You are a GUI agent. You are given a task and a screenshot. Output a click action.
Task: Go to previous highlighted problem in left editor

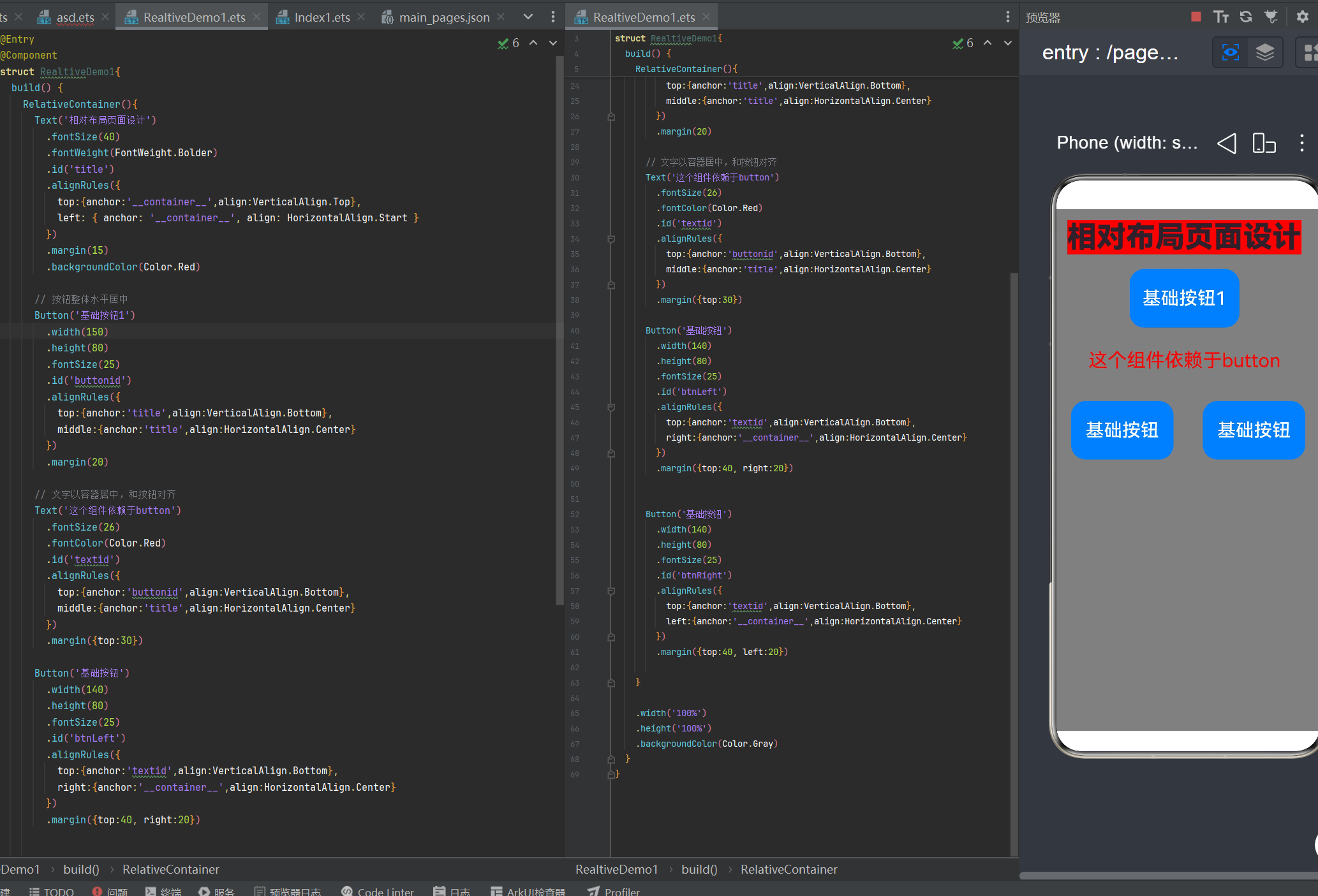click(x=533, y=43)
